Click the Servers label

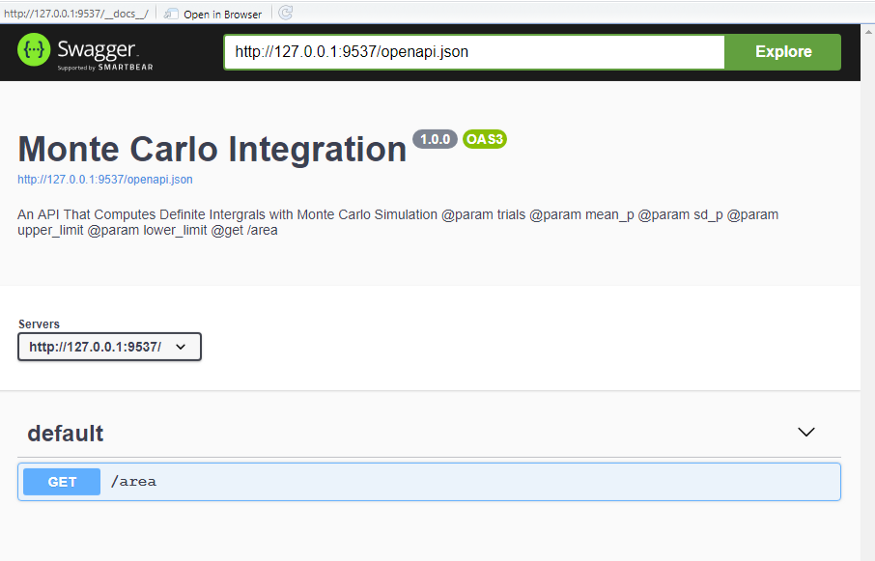pos(39,324)
